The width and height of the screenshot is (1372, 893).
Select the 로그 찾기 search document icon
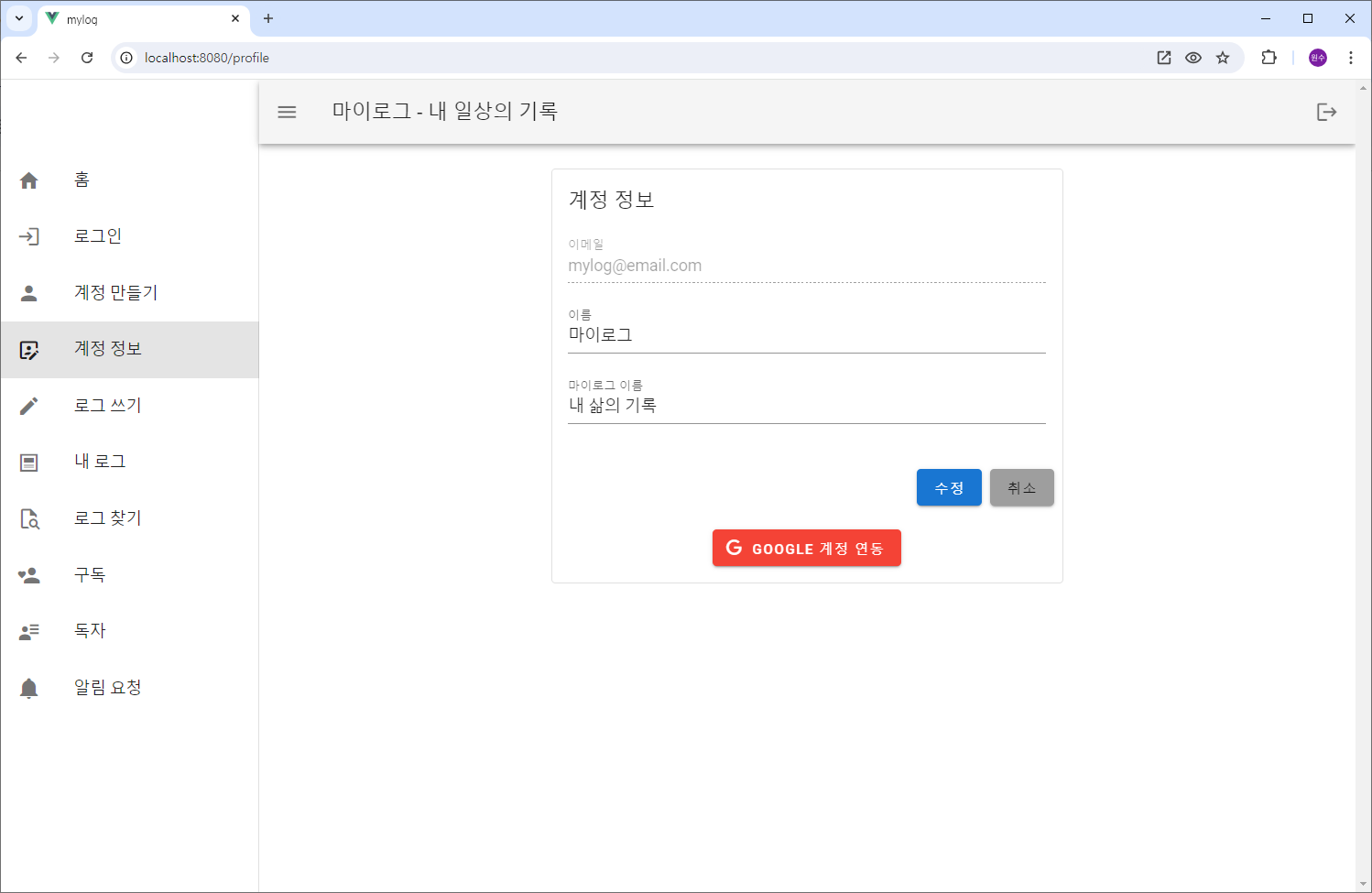(x=28, y=518)
